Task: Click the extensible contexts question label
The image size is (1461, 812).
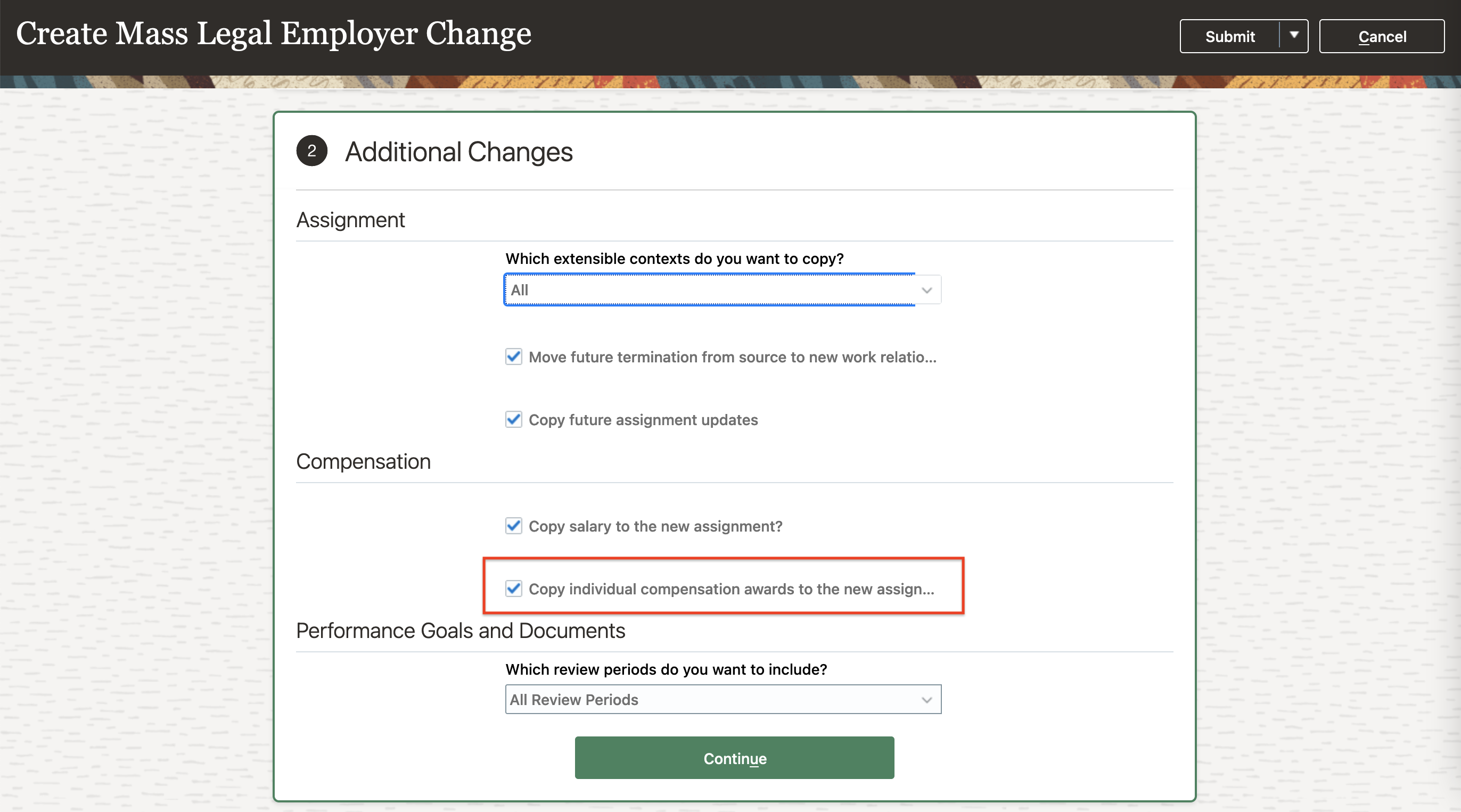Action: 675,259
